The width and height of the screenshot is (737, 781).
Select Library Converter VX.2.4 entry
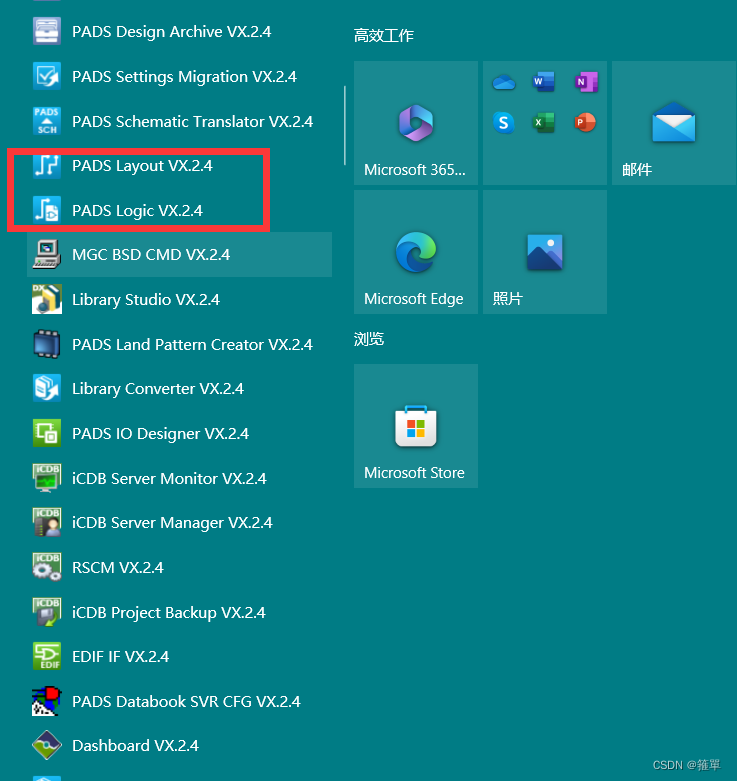coord(157,389)
